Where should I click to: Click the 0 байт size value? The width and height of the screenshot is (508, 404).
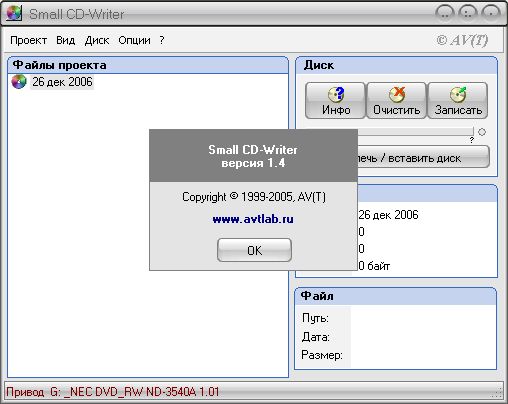tap(374, 266)
